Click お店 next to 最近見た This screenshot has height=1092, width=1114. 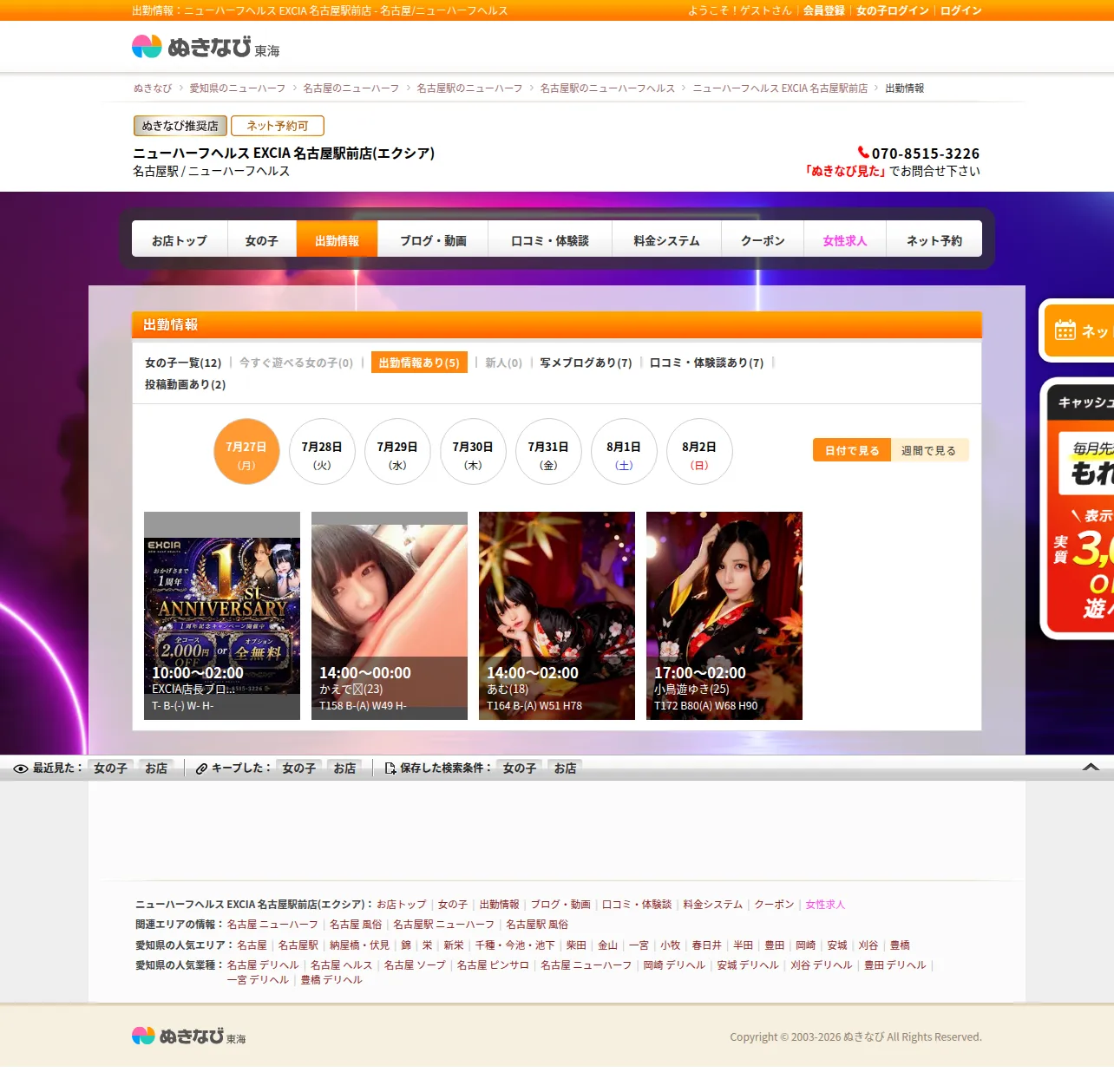click(x=156, y=768)
